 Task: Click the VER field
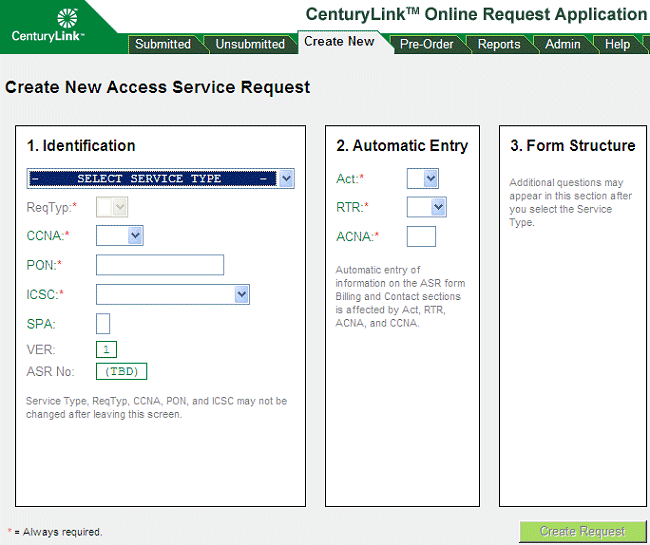107,349
